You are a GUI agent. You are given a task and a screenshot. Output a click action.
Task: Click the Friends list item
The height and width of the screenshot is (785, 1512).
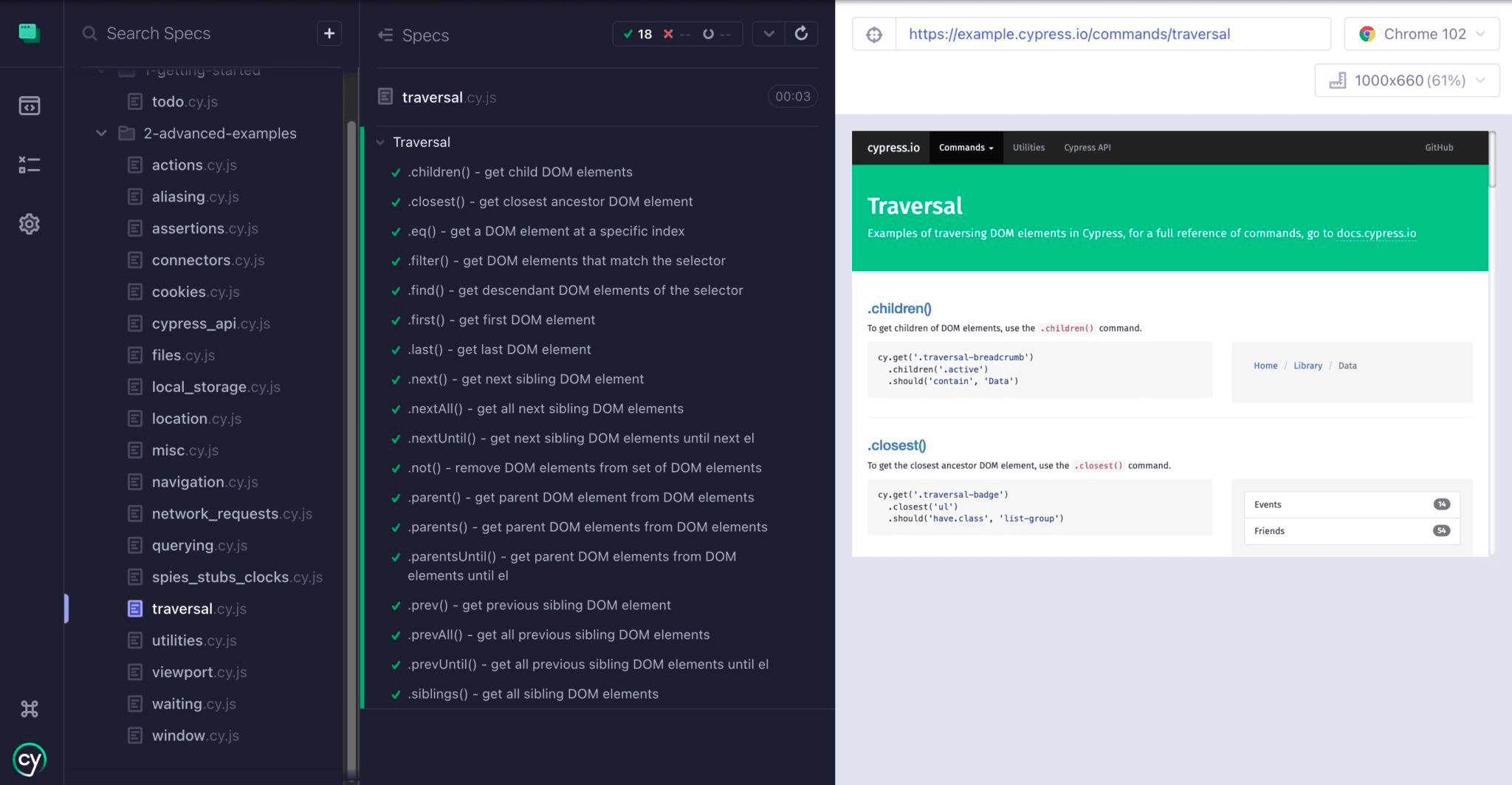tap(1352, 531)
